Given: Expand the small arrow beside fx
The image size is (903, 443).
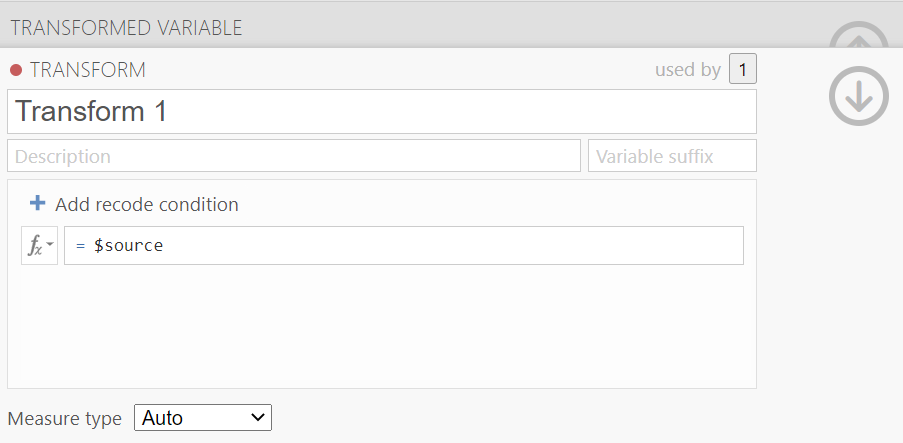Looking at the screenshot, I should (50, 244).
